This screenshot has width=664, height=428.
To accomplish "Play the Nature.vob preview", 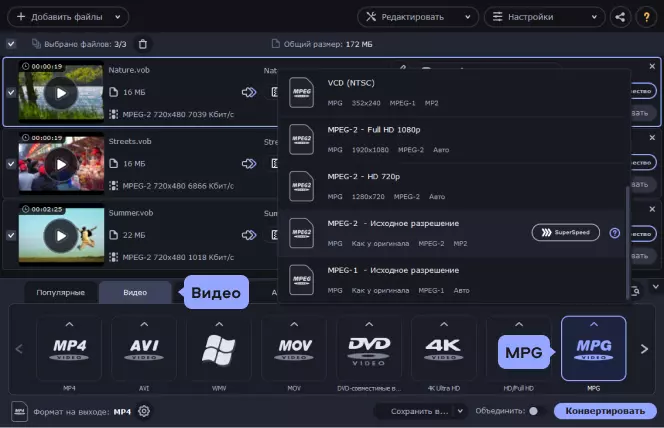I will 61,93.
